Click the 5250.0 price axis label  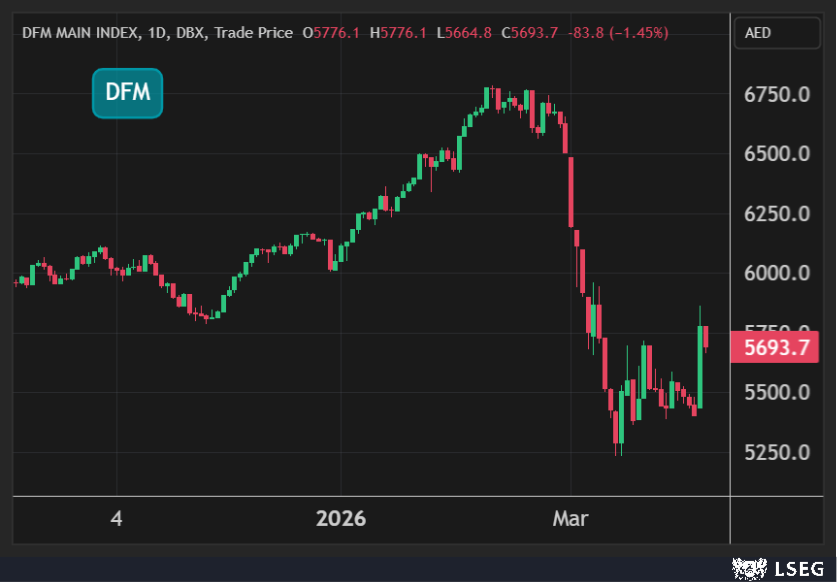(x=776, y=452)
